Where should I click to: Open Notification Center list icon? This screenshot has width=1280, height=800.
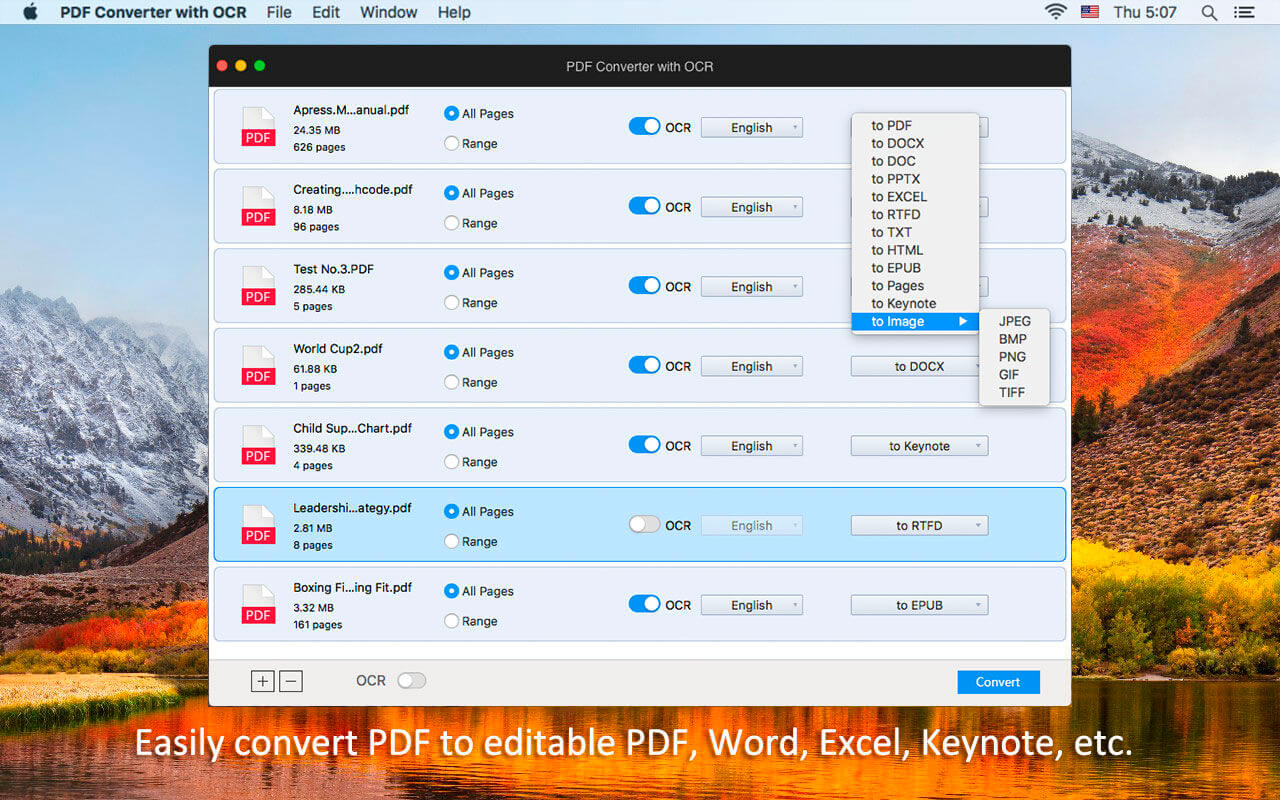click(x=1244, y=12)
